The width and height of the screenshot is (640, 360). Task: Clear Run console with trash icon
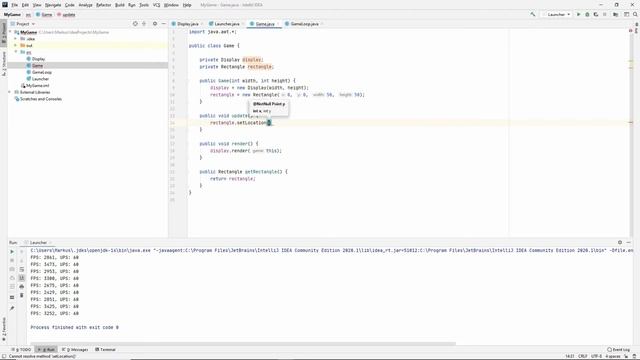tap(22, 295)
